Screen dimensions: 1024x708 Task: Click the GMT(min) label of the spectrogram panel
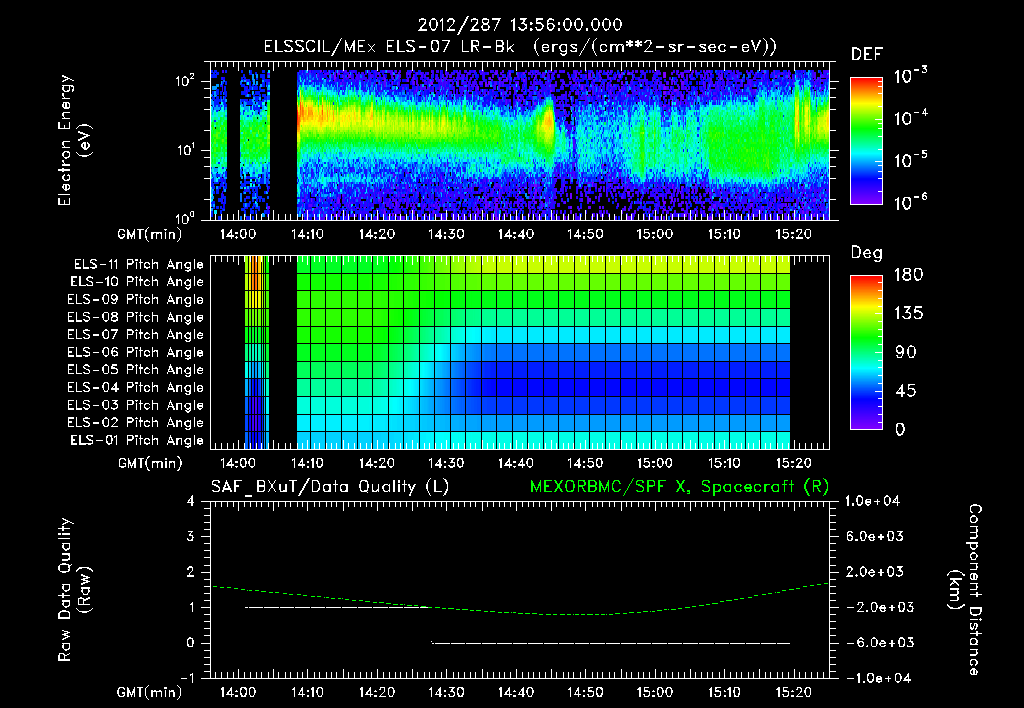pyautogui.click(x=150, y=234)
